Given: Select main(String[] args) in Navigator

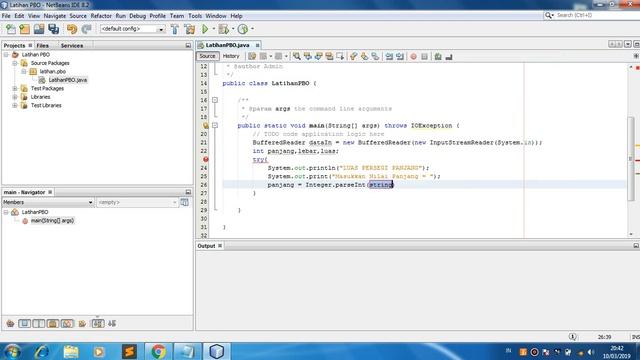Looking at the screenshot, I should [x=52, y=220].
